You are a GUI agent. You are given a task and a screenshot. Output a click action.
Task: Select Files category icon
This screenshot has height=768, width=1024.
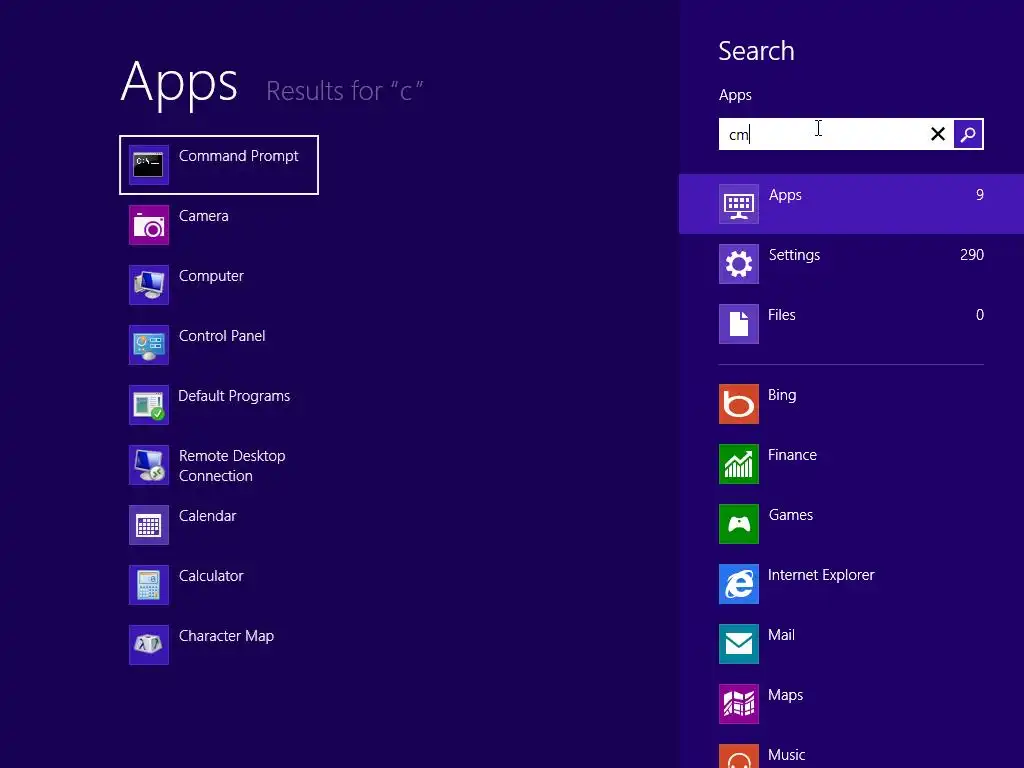tap(739, 324)
